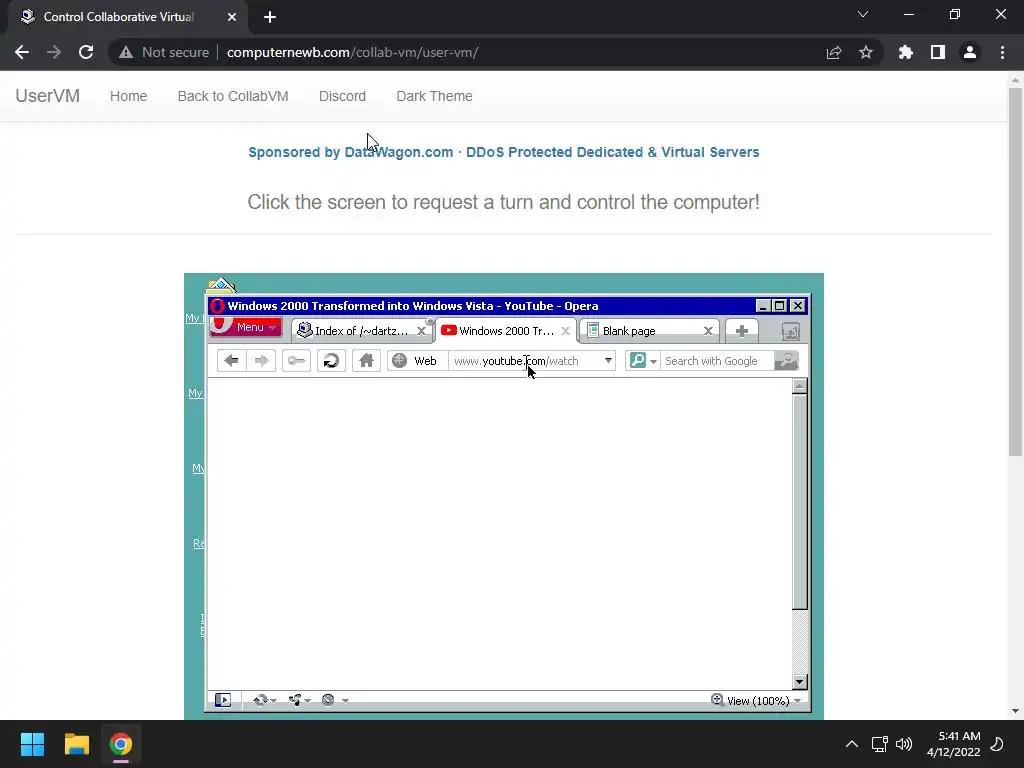Image resolution: width=1024 pixels, height=768 pixels.
Task: Open Chrome extensions puzzle icon
Action: click(x=905, y=52)
